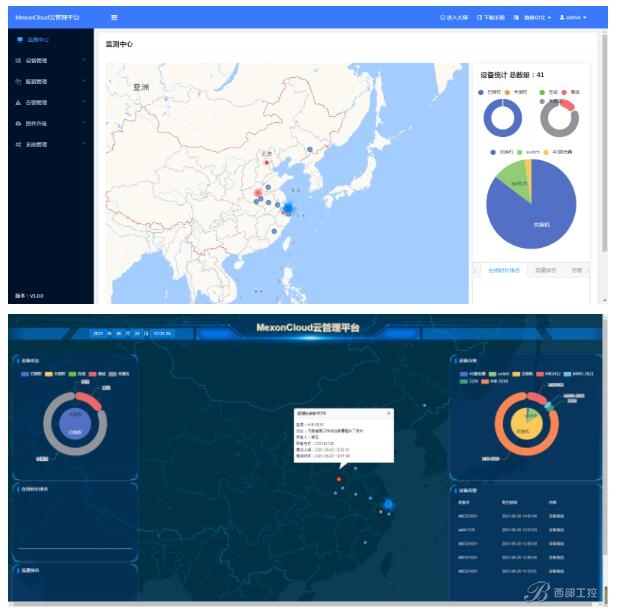Open the admin user dropdown
Viewport: 624px width, 615px height.
[x=573, y=18]
